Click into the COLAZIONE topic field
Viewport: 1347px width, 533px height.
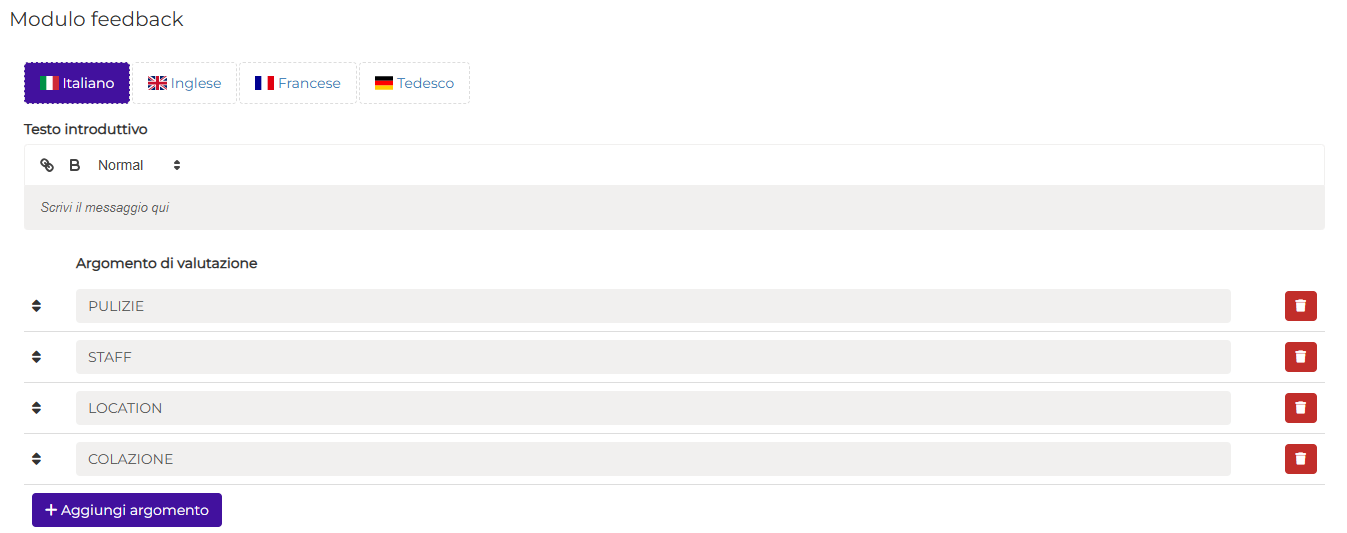coord(653,459)
